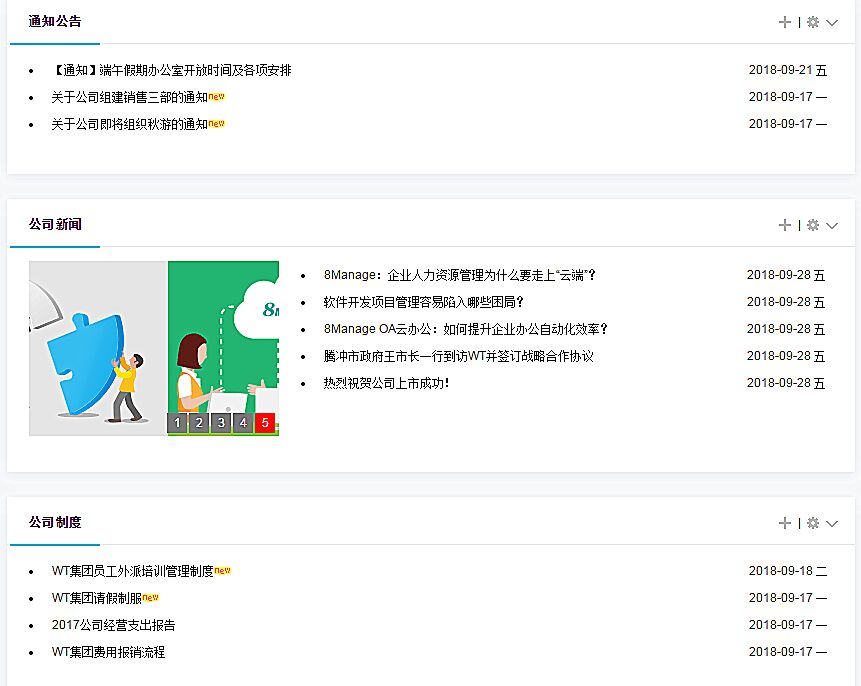Collapse the 通知公告 panel with chevron
This screenshot has width=861, height=686.
[x=832, y=22]
